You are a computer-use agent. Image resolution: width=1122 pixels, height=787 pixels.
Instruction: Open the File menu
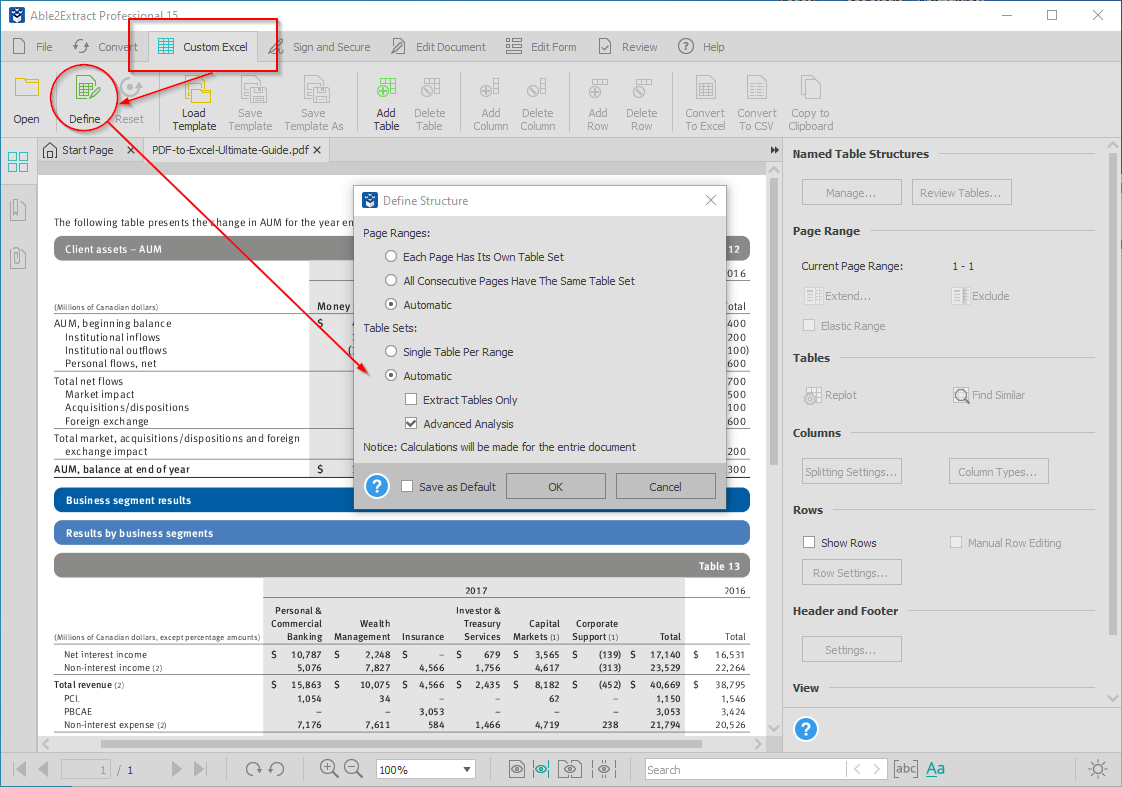(x=33, y=47)
